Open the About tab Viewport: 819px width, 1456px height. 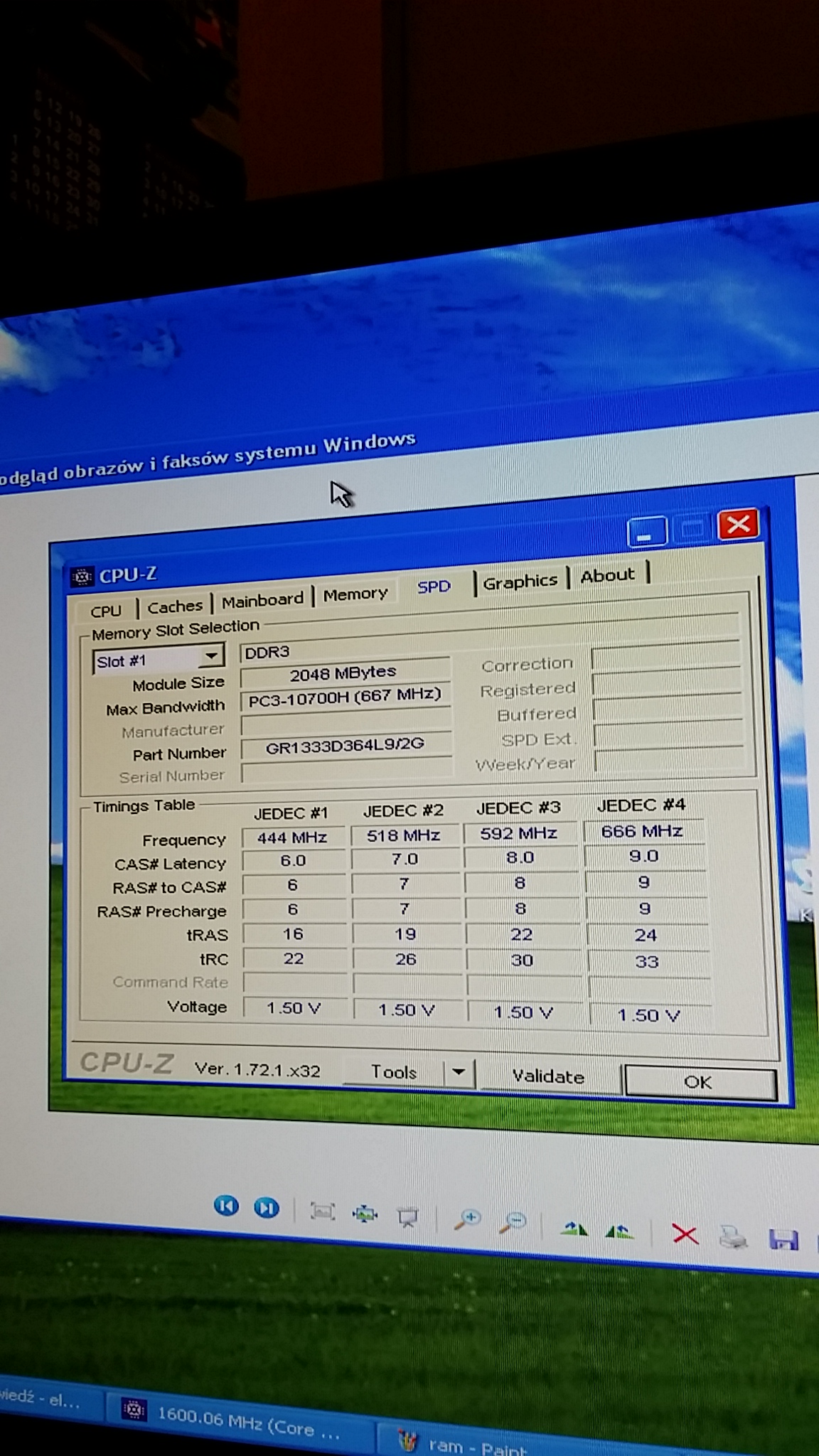608,575
